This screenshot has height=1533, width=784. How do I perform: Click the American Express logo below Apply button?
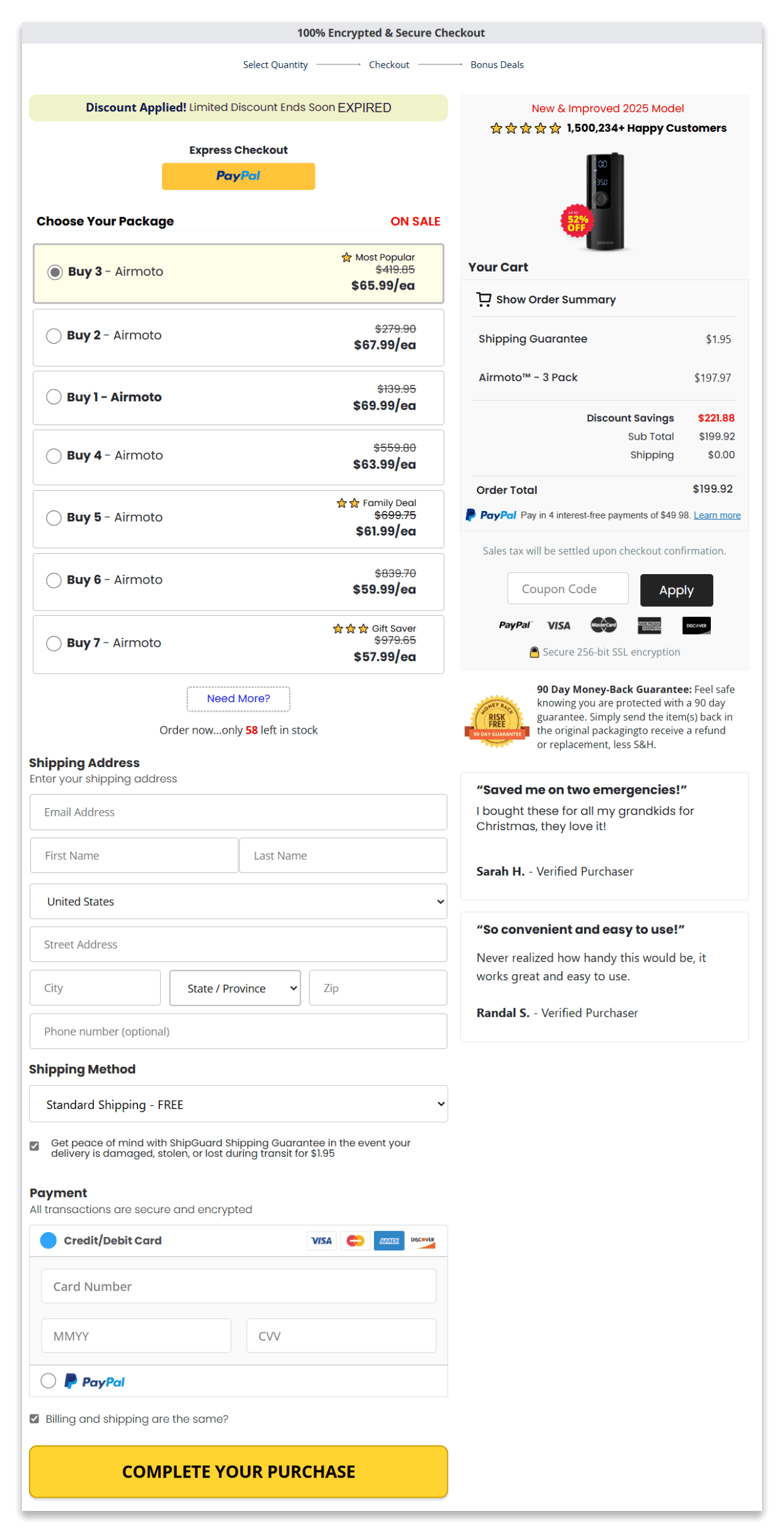[x=649, y=626]
